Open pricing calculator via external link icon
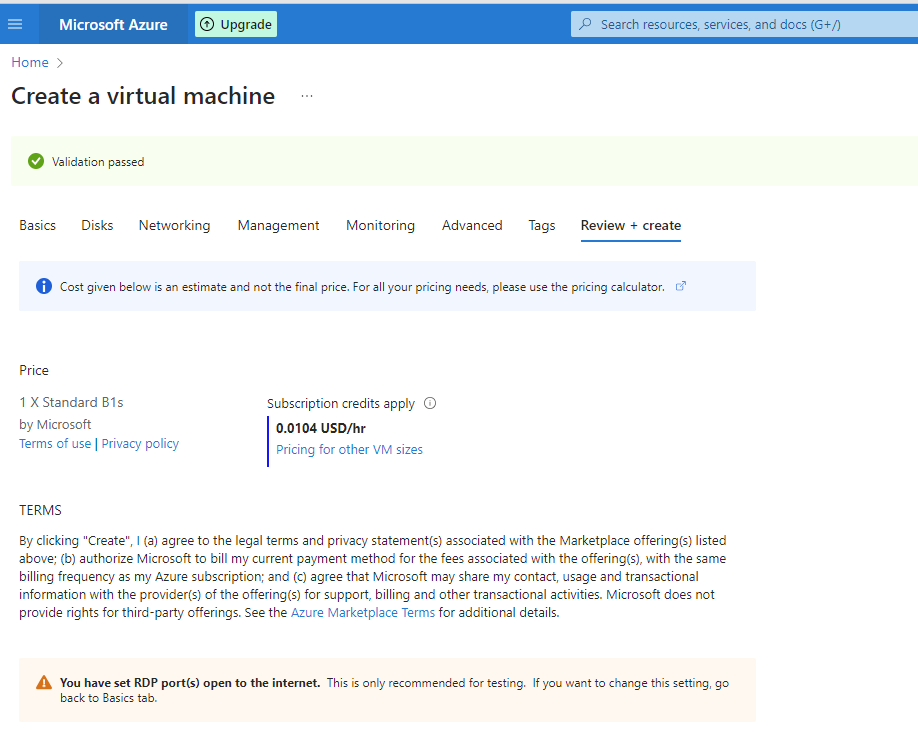This screenshot has width=918, height=746. [681, 286]
